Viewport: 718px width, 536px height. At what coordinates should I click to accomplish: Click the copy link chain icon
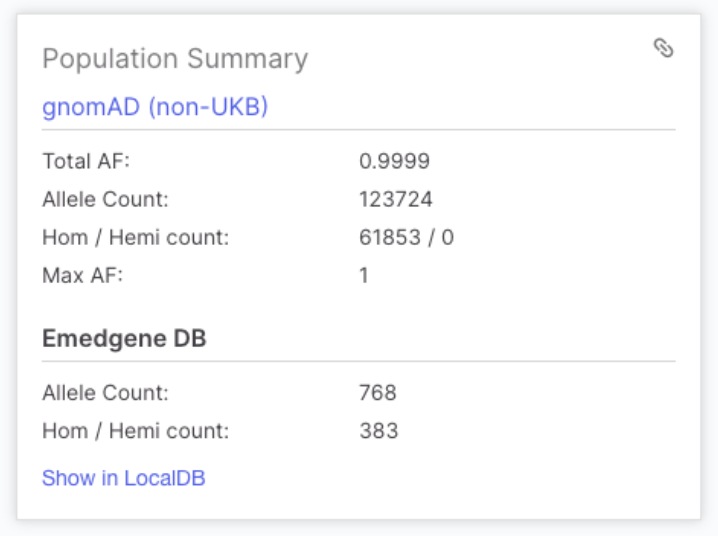click(x=663, y=48)
